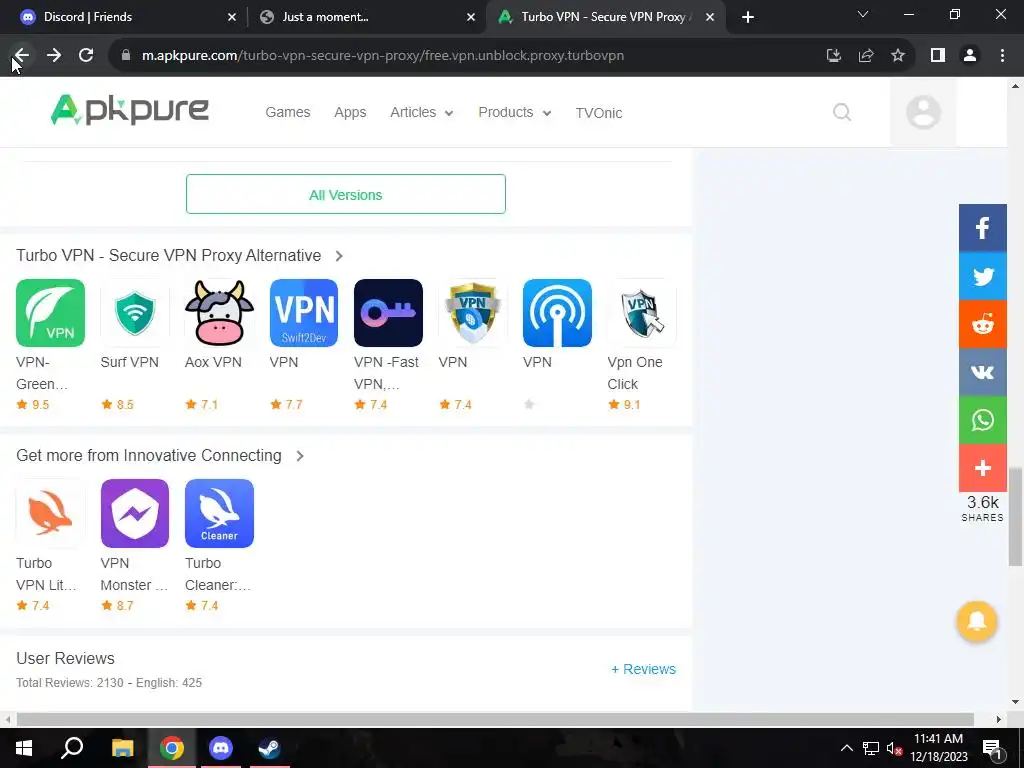Bookmark this page with the star icon
Viewport: 1024px width, 768px height.
click(898, 56)
